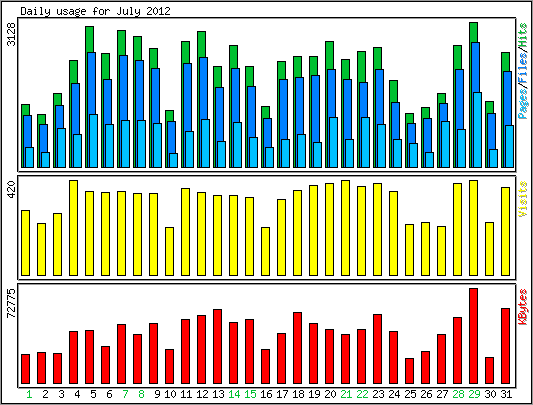Select day label 27 on the x-axis
533x405 pixels.
442,394
